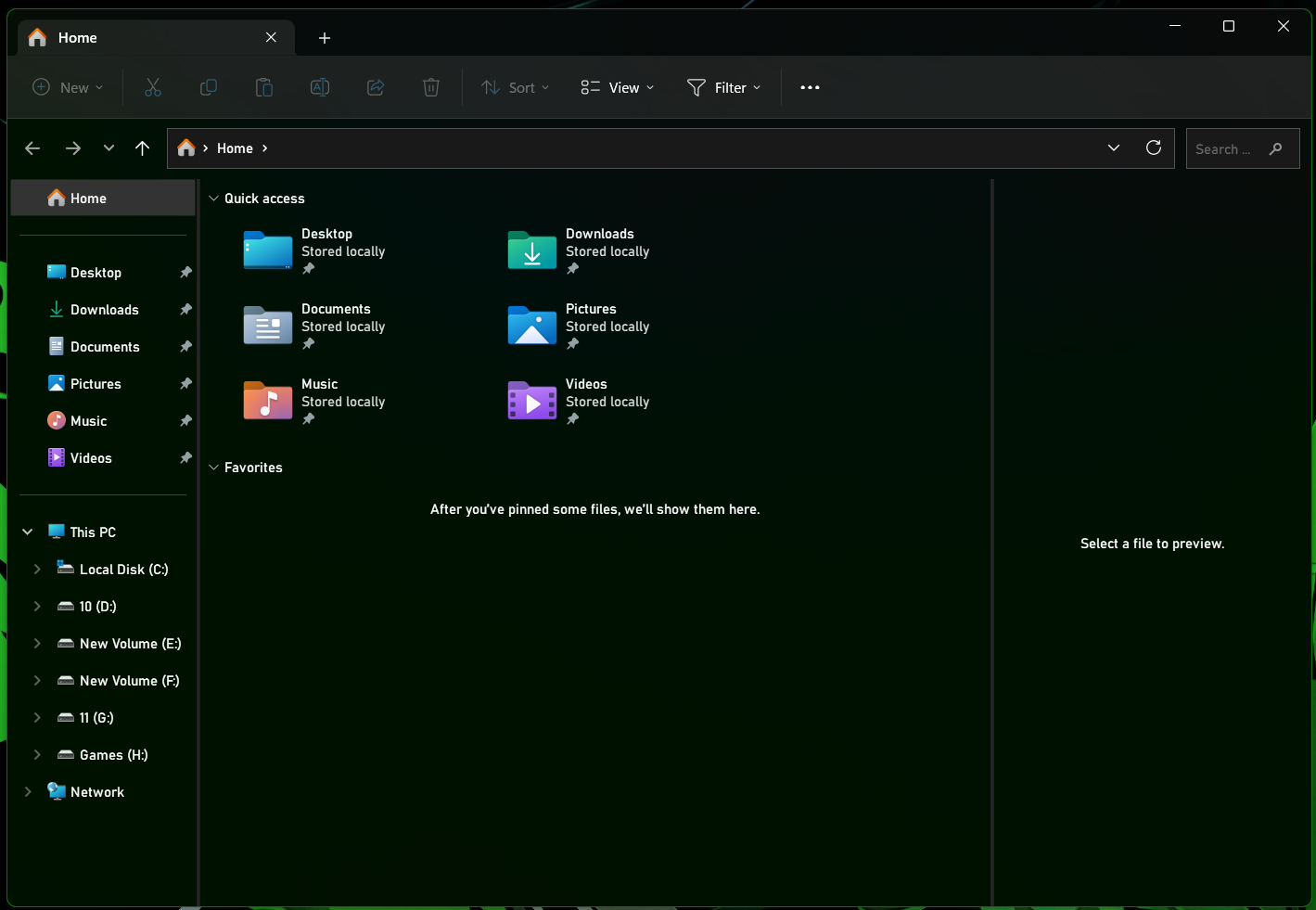Click the Paste icon

click(x=264, y=87)
